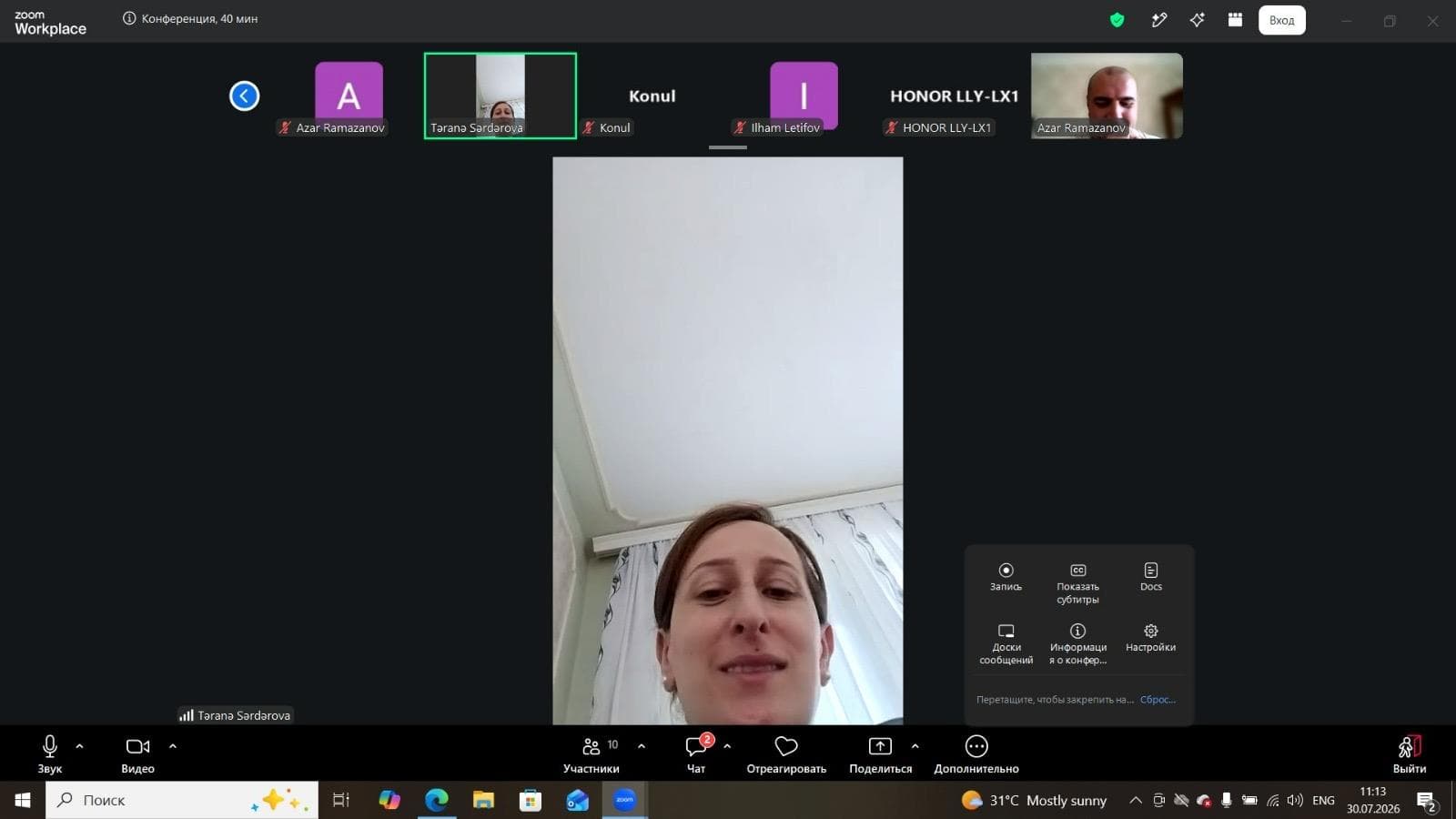Screen dimensions: 1456x819
Task: Open conference info Информация о конференции
Action: click(1077, 644)
